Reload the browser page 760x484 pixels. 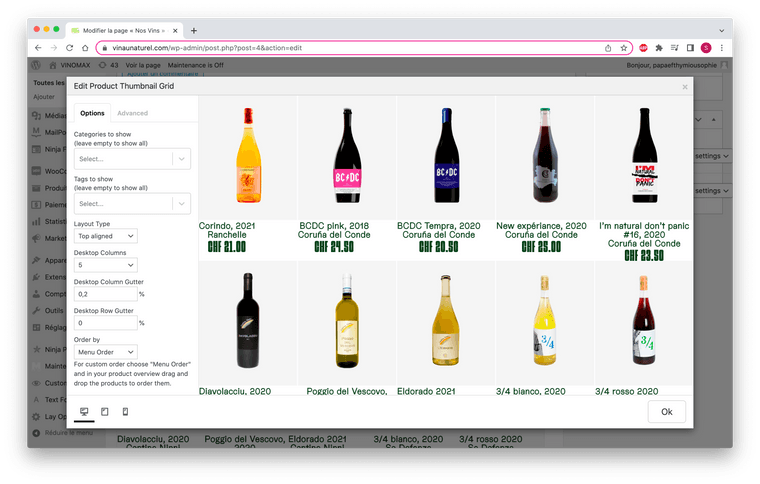[x=70, y=48]
